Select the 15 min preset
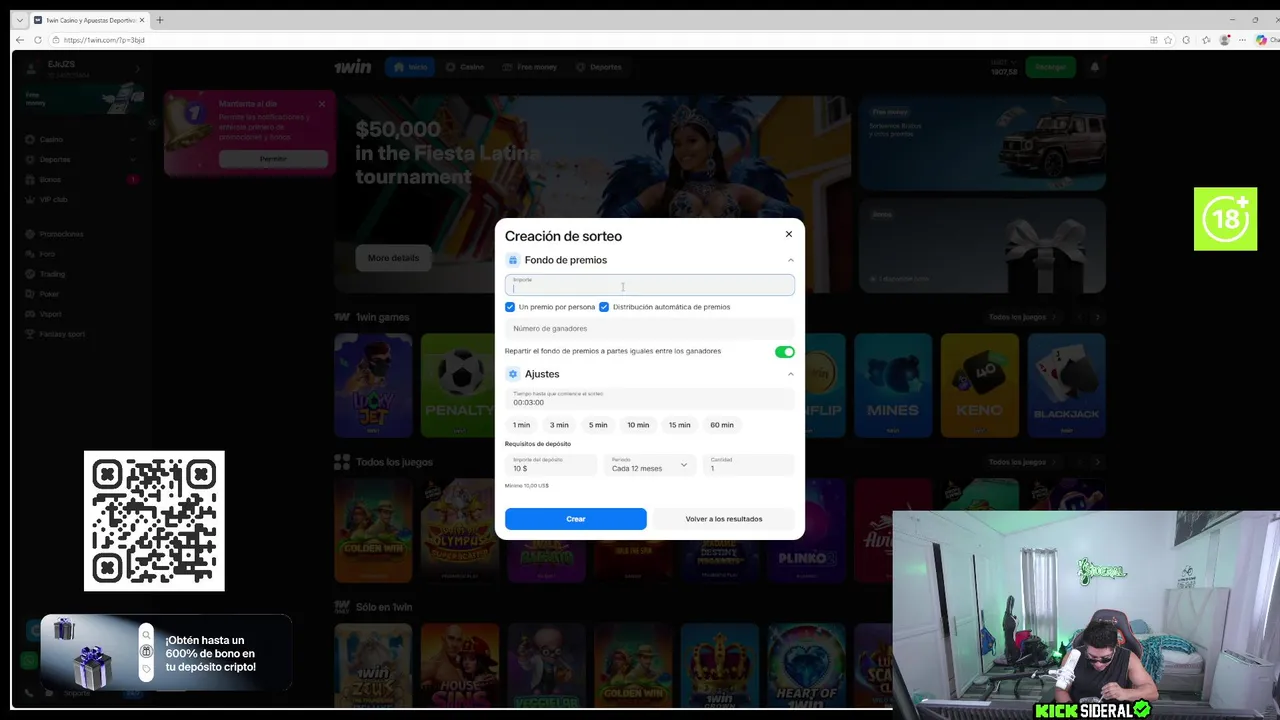The width and height of the screenshot is (1280, 720). pyautogui.click(x=680, y=425)
